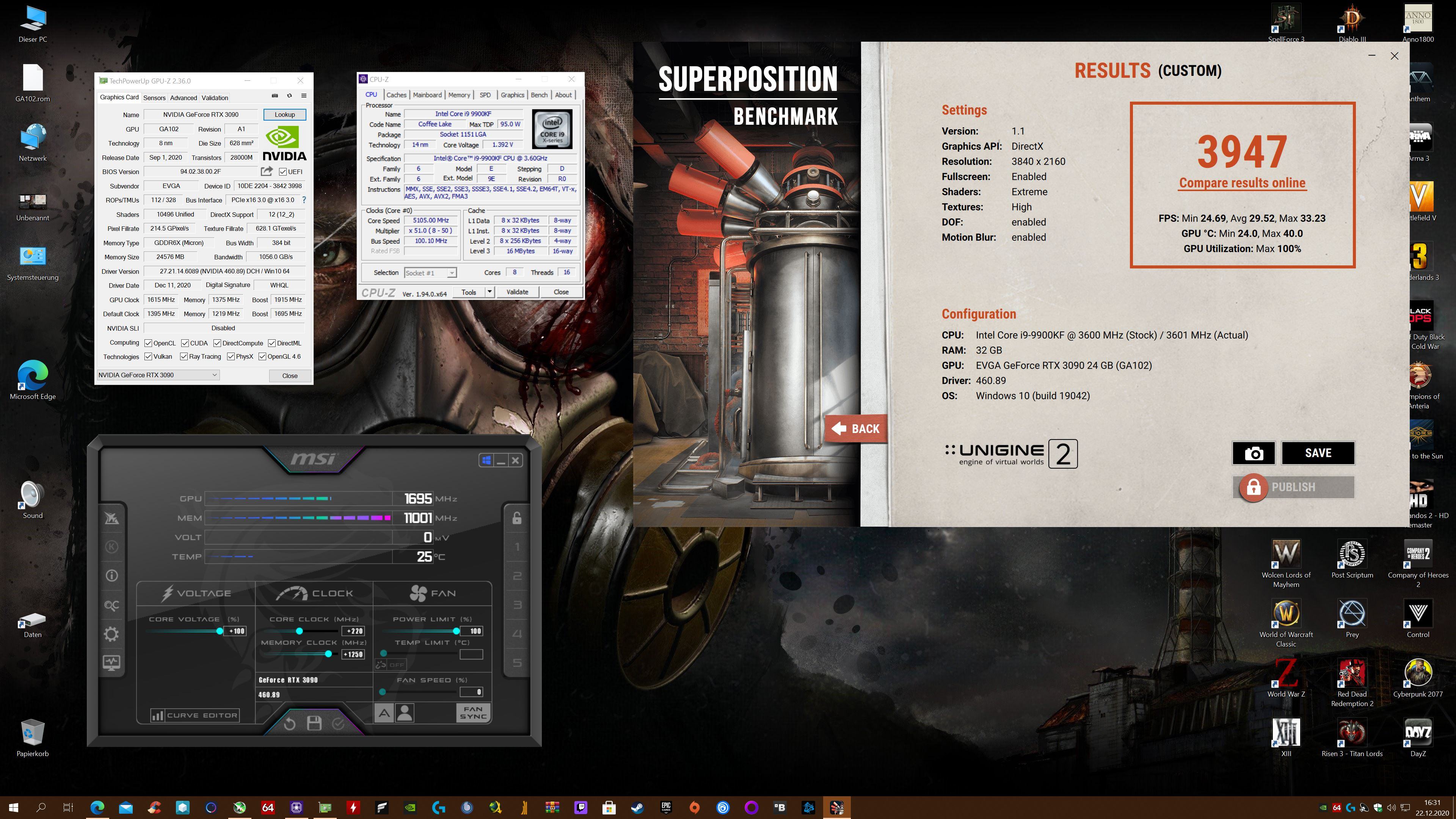This screenshot has width=1456, height=819.
Task: Expand the GPU selection dropdown in GPU-Z
Action: pyautogui.click(x=158, y=375)
